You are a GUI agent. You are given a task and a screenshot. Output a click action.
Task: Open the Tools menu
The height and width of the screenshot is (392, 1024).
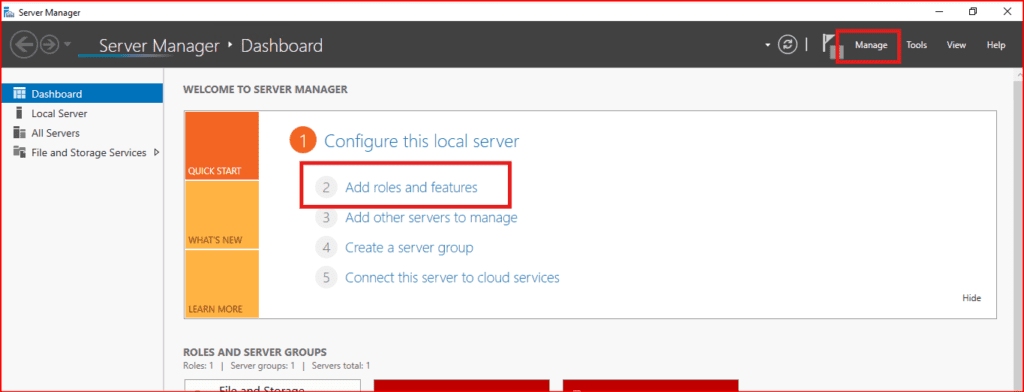coord(916,45)
